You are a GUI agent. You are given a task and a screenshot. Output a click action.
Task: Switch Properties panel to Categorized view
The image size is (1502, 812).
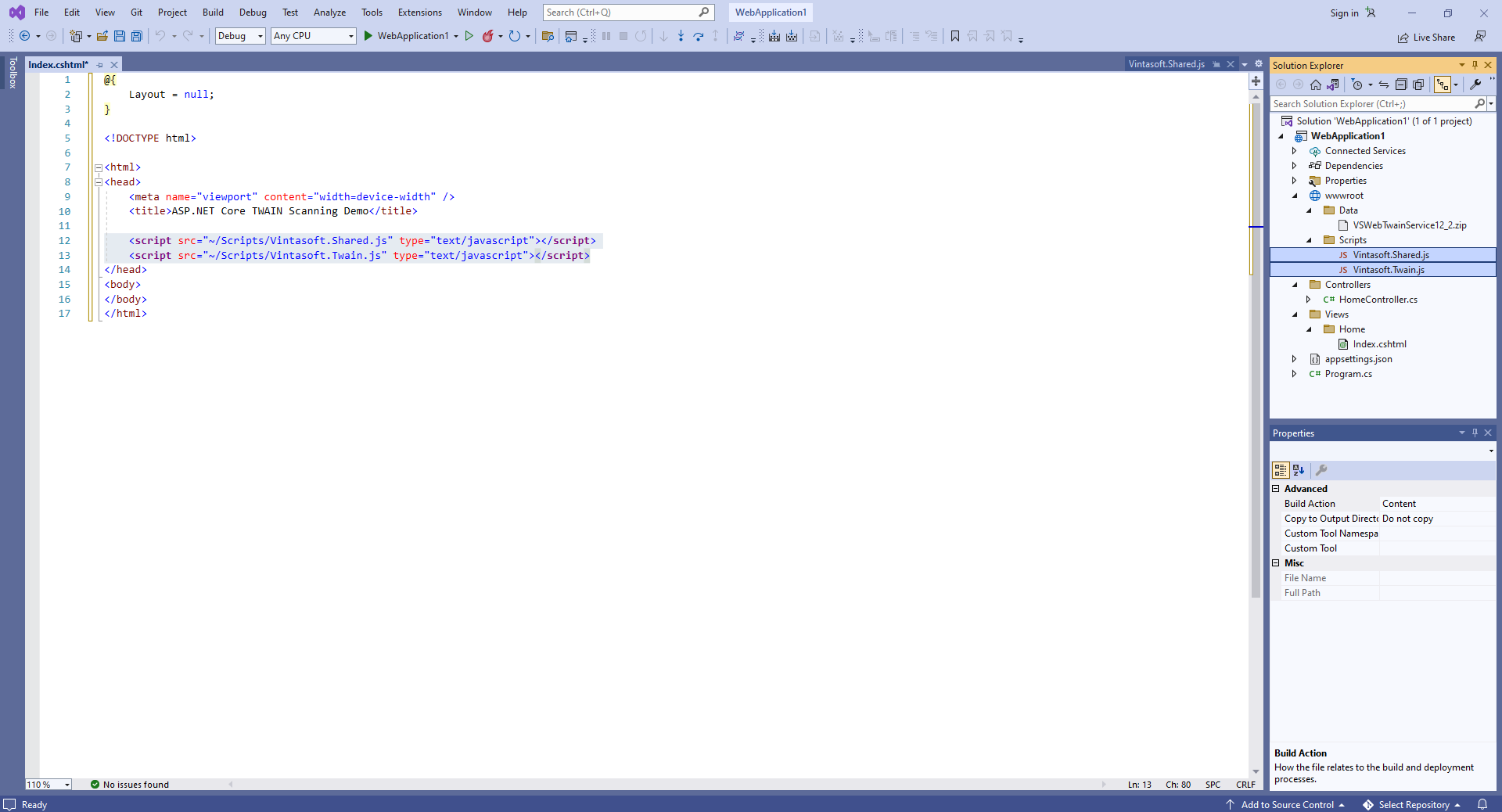[1281, 470]
